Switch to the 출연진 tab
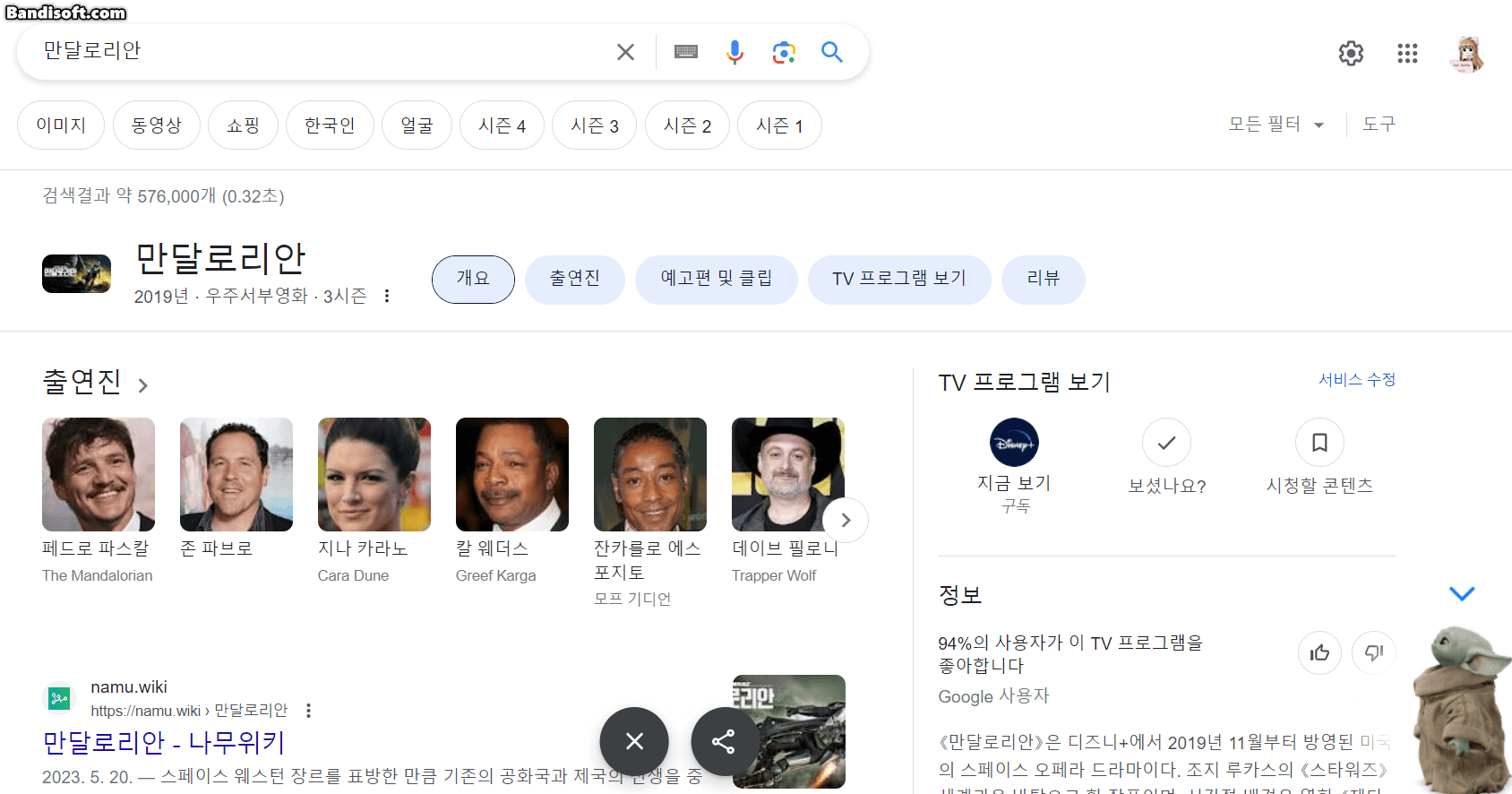Viewport: 1512px width, 794px height. tap(574, 279)
